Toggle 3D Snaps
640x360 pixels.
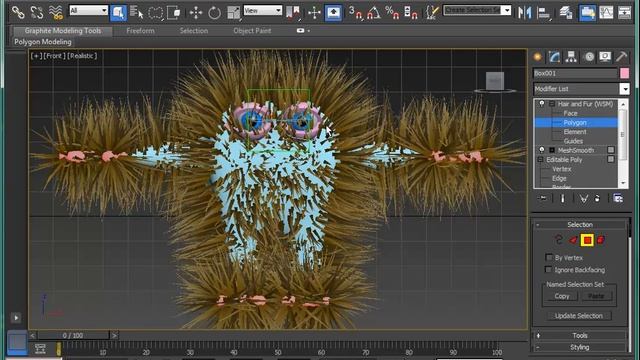(x=355, y=13)
